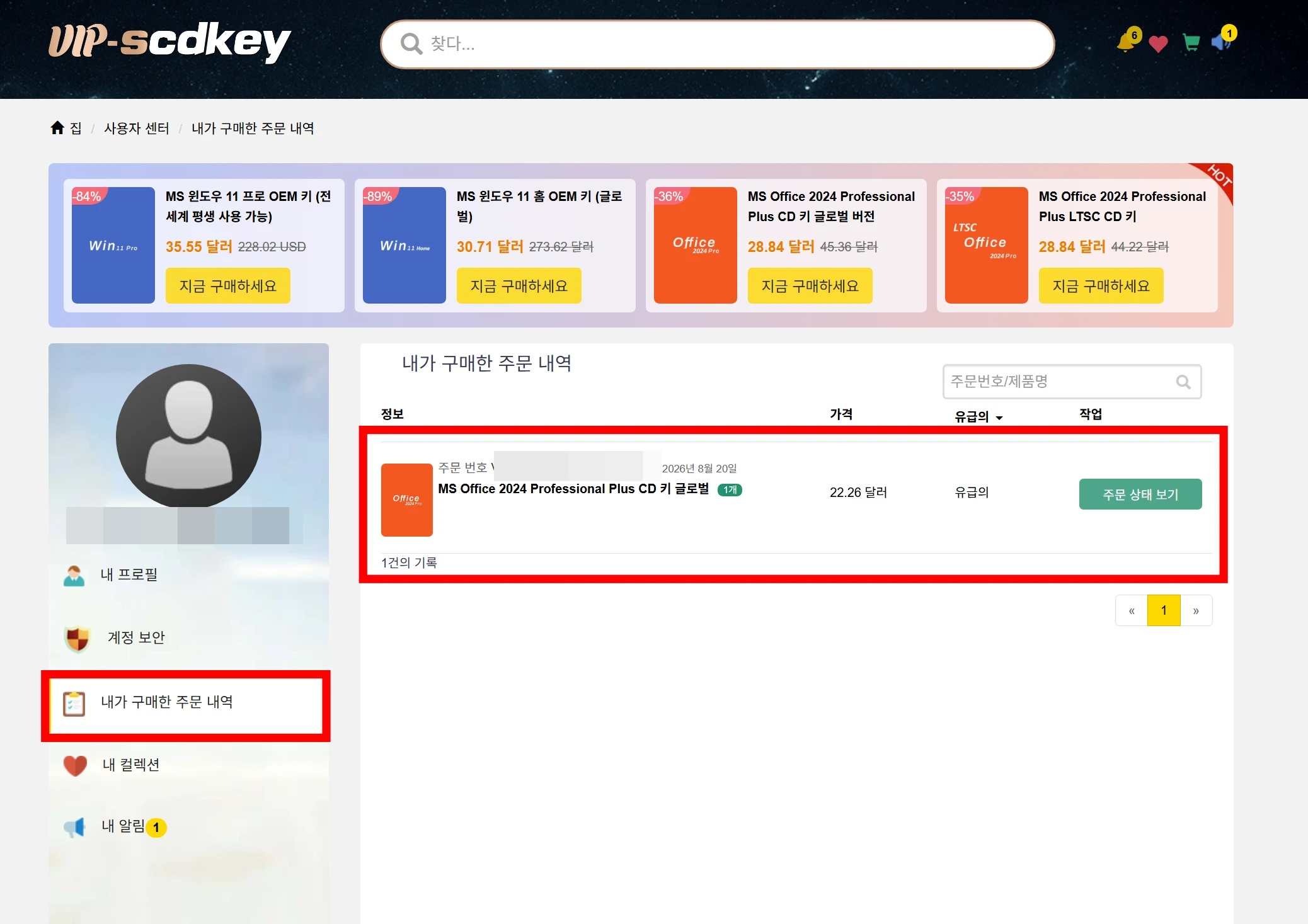Image resolution: width=1308 pixels, height=924 pixels.
Task: Open 내 프로필 in the sidebar
Action: click(129, 574)
